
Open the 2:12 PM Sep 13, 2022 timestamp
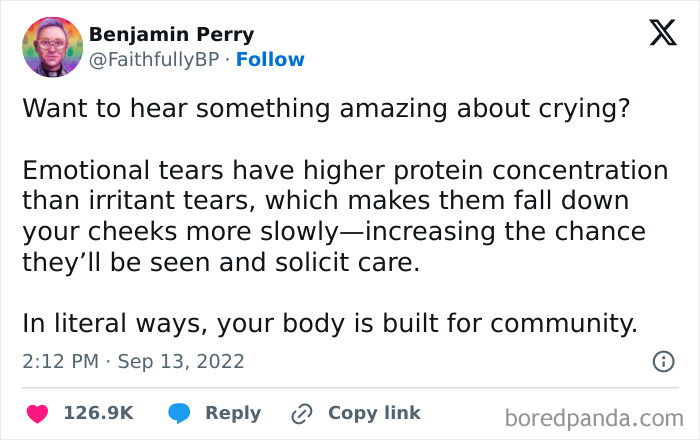133,361
